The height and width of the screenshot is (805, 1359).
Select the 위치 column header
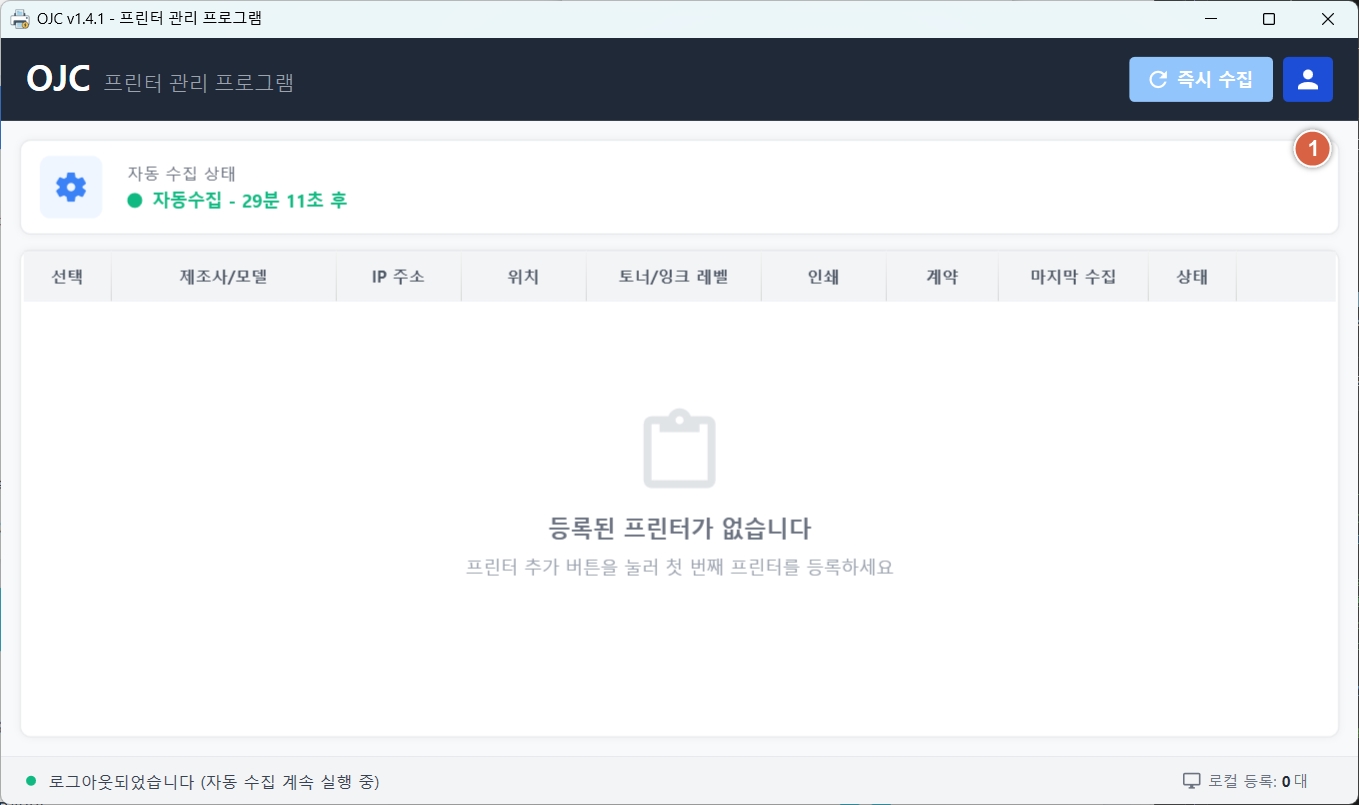[523, 277]
